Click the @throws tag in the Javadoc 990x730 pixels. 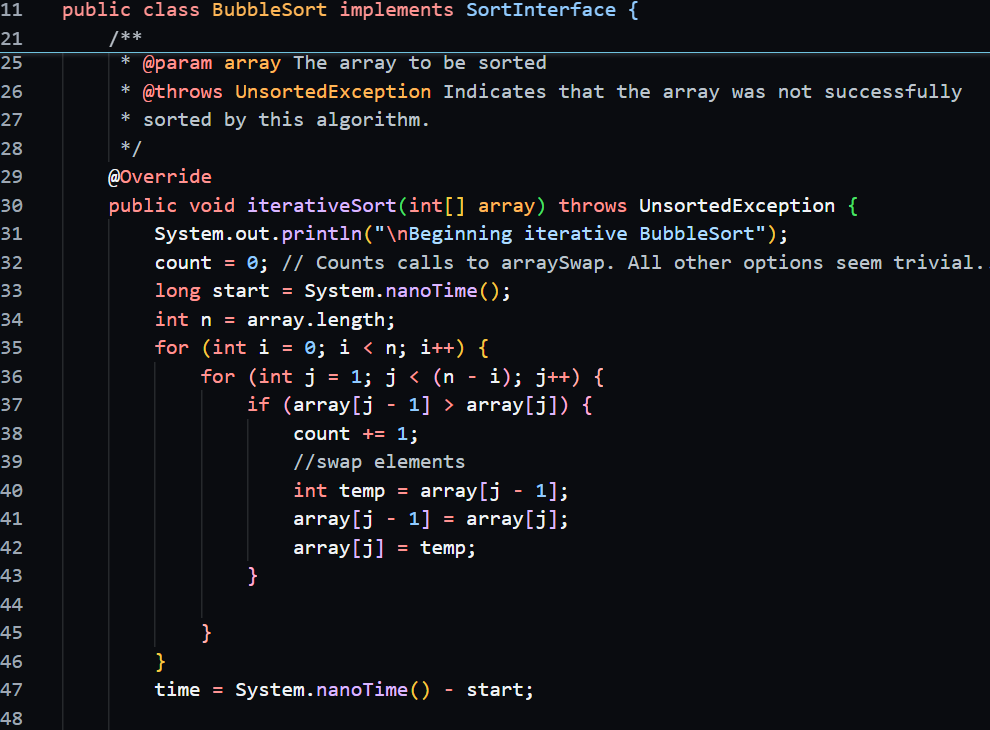coord(183,92)
